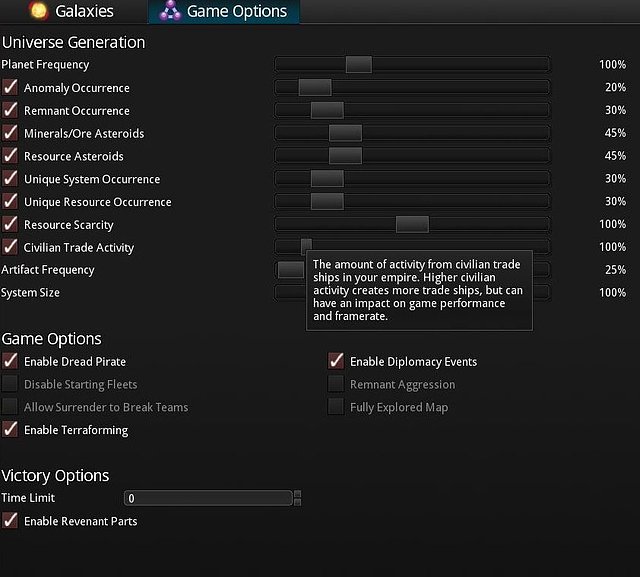640x577 pixels.
Task: Disable Civilian Trade Activity checkbox
Action: (10, 247)
